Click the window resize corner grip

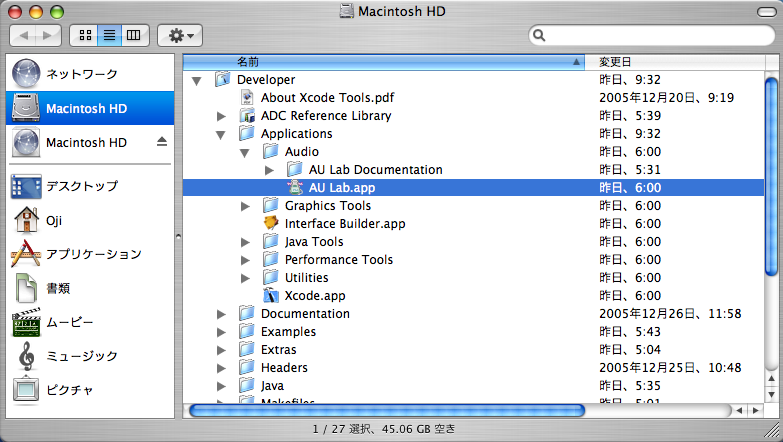[x=773, y=430]
